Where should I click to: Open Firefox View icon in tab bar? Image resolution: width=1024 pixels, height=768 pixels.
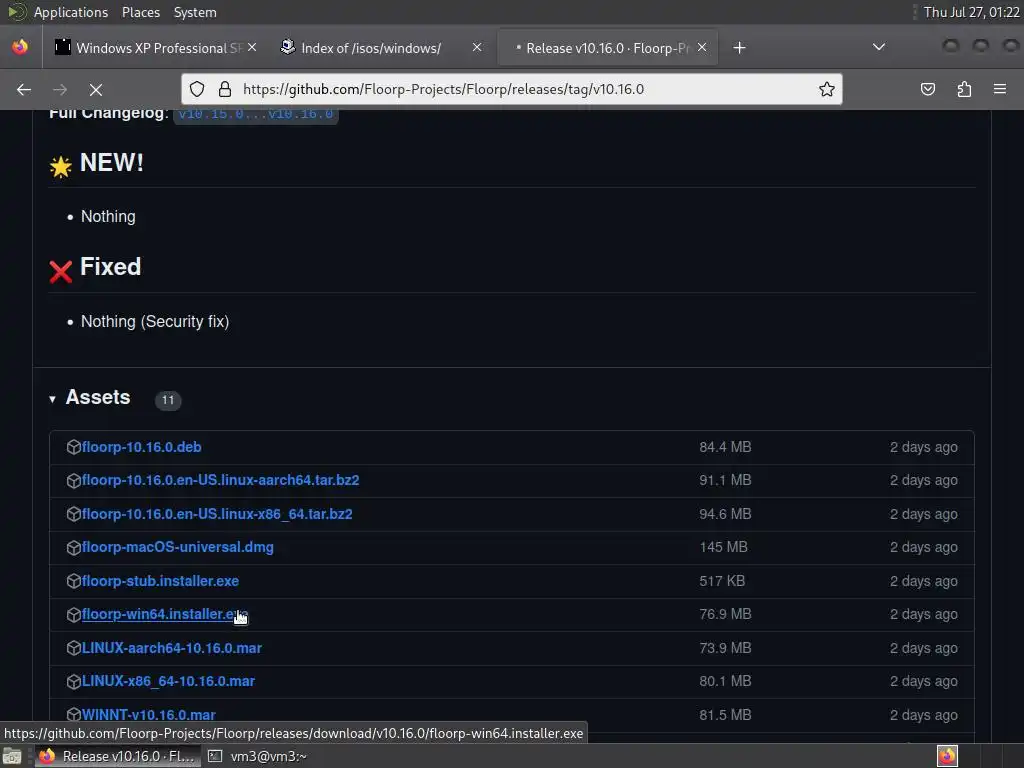click(x=20, y=47)
